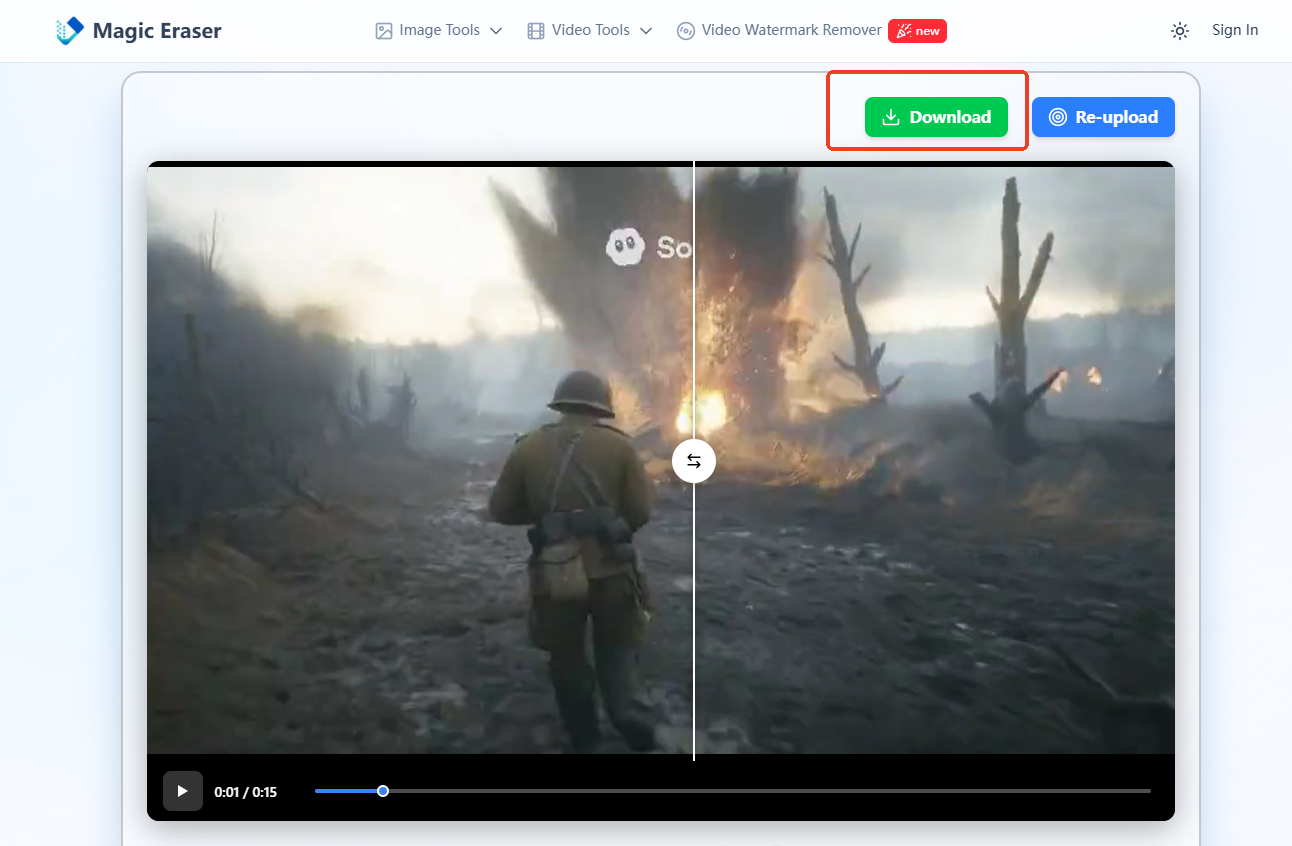Viewport: 1292px width, 846px height.
Task: Open the Video Tools menu
Action: click(590, 30)
